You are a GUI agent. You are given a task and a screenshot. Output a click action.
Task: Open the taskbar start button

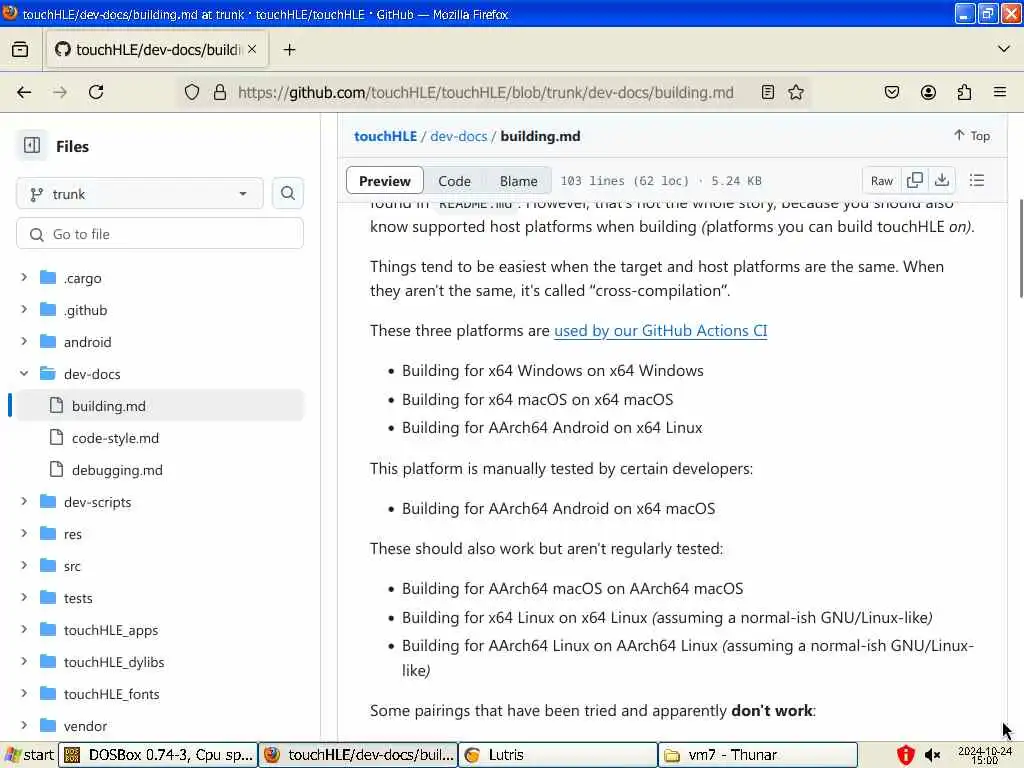29,755
